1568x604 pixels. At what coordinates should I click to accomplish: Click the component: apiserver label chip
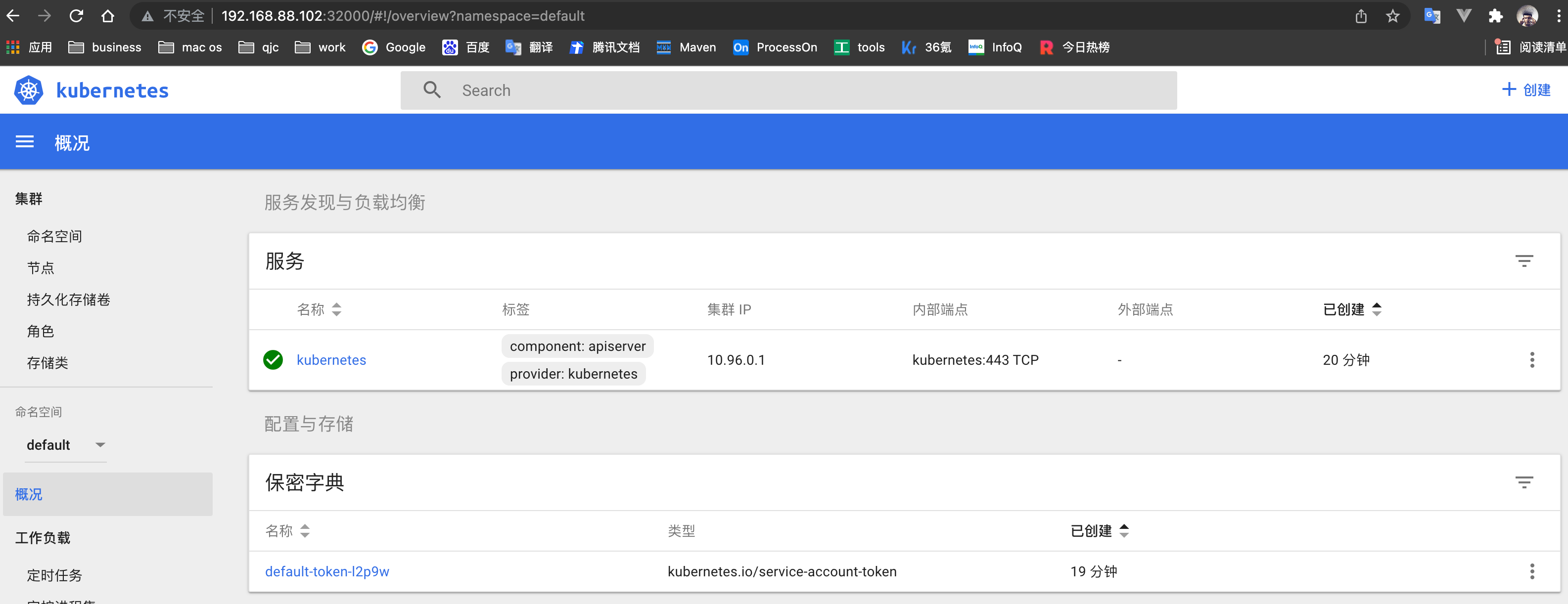point(578,346)
